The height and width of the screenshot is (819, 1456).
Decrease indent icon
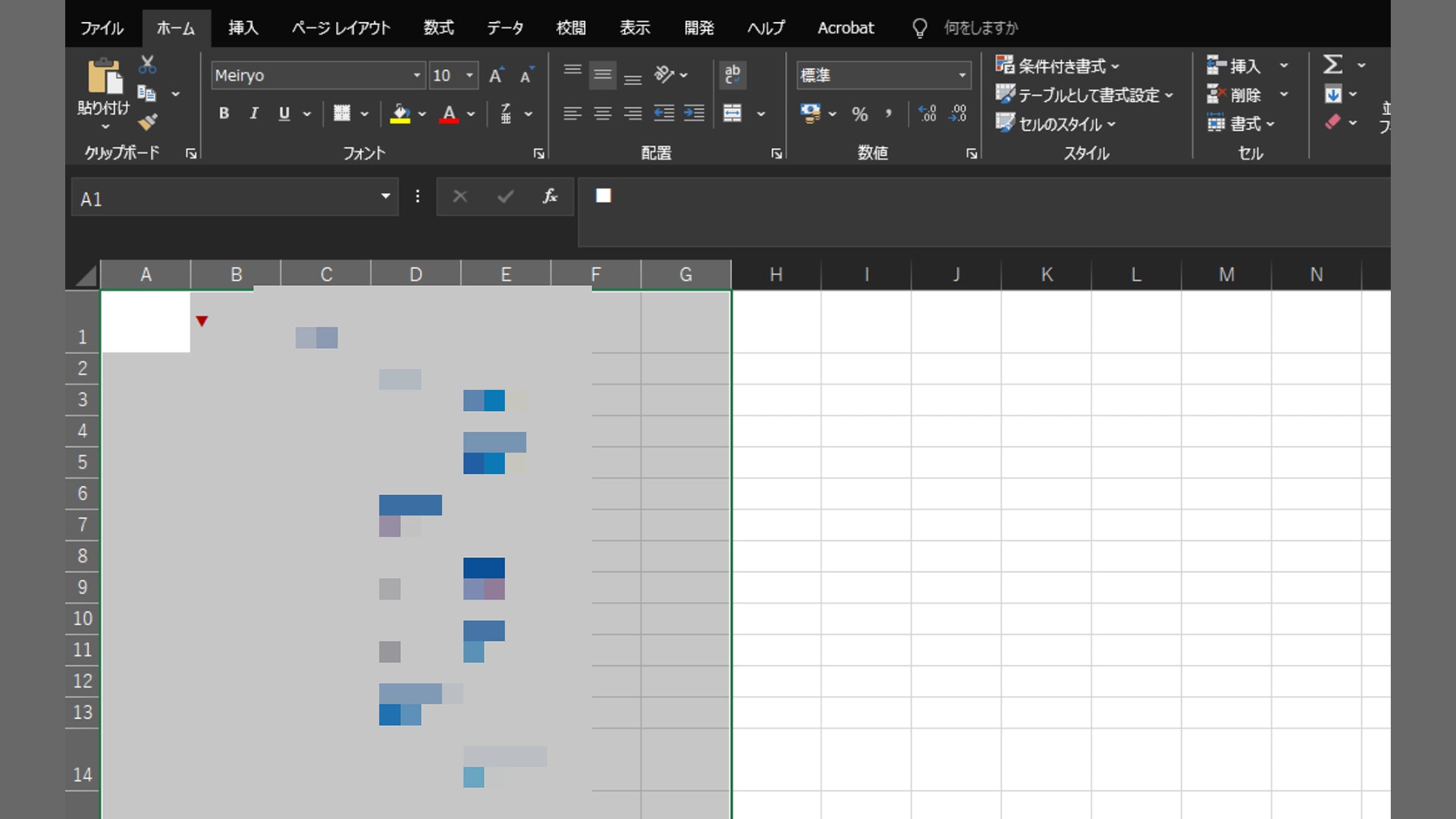(x=664, y=114)
